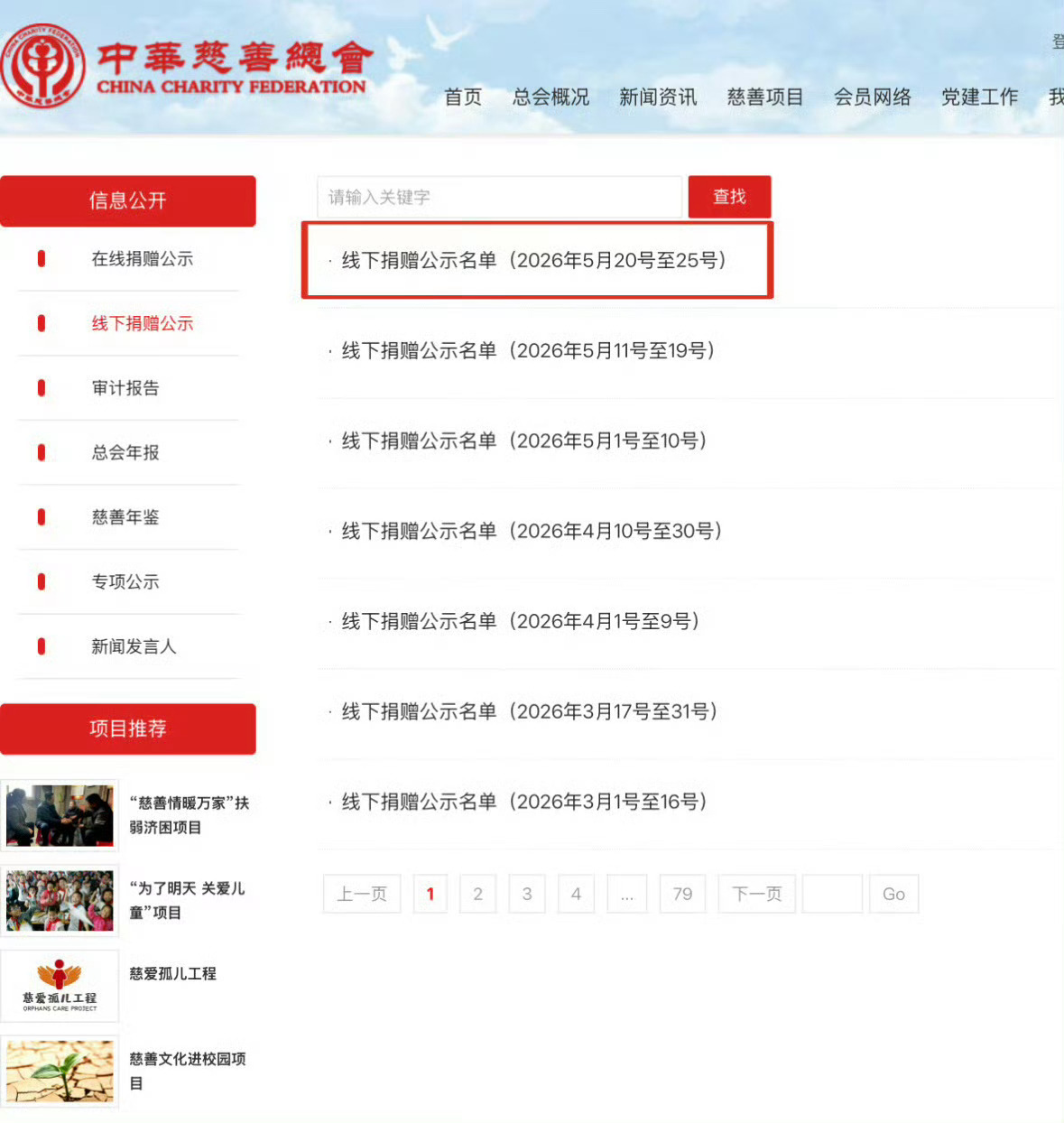This screenshot has width=1064, height=1123.
Task: Open the 慈善情暖万家 project thumbnail
Action: click(x=60, y=815)
